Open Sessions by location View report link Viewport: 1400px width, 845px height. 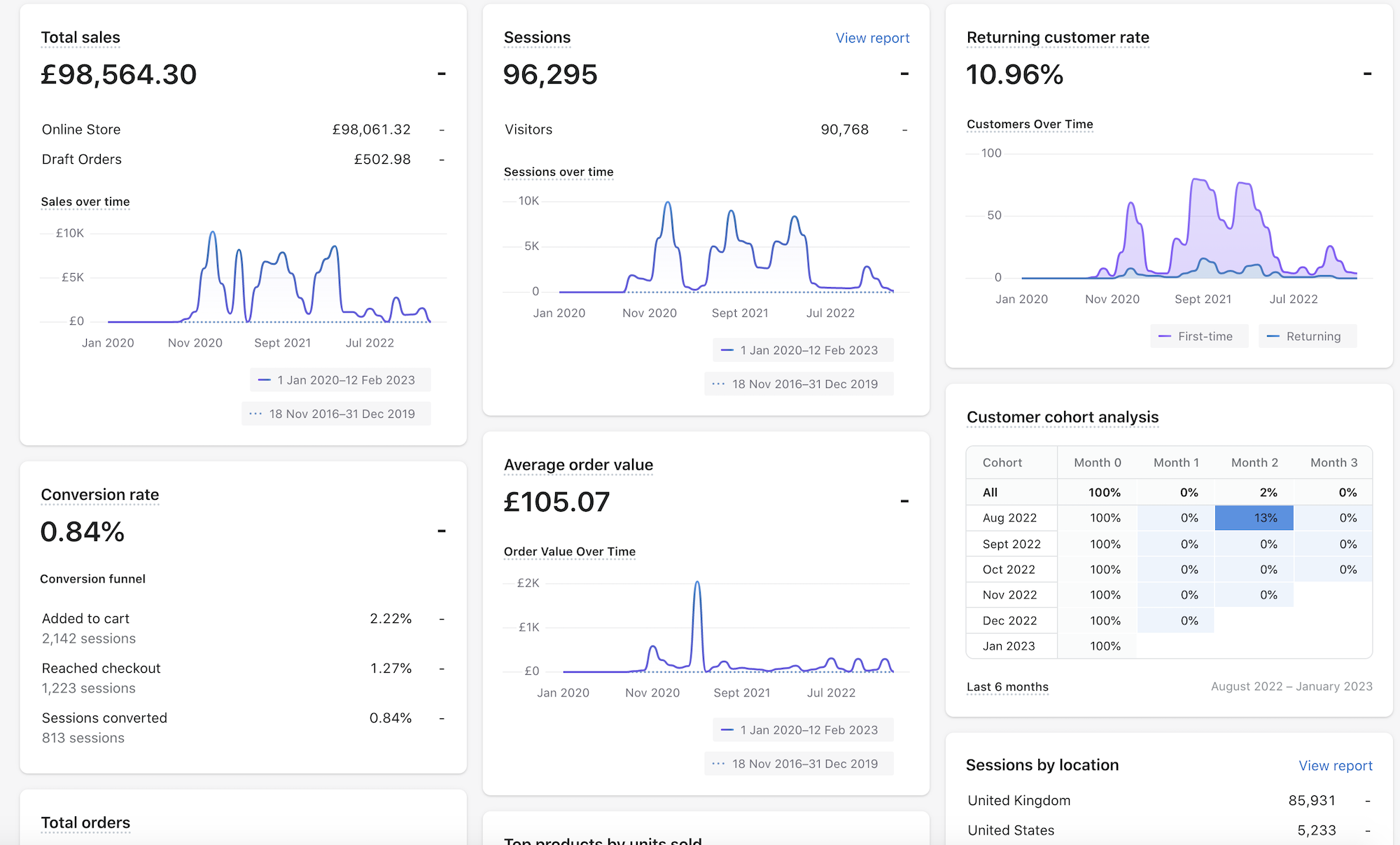(1335, 765)
